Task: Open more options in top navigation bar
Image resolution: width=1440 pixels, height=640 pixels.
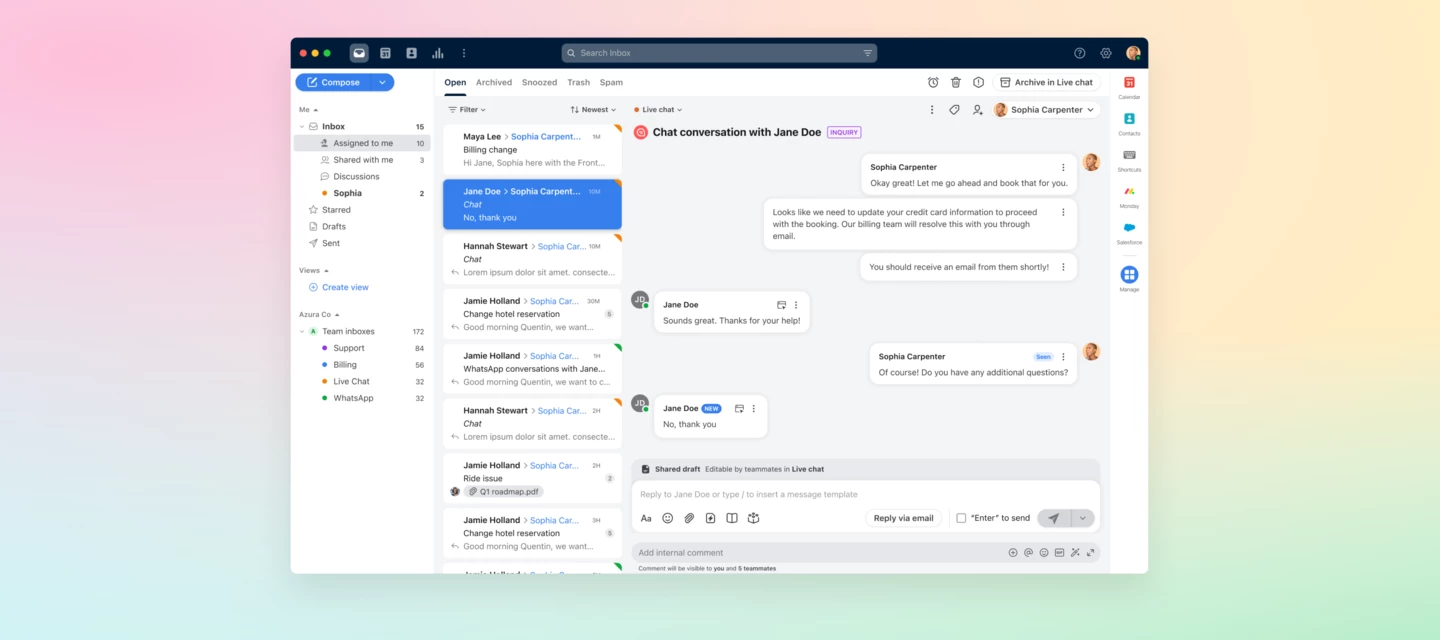Action: (464, 53)
